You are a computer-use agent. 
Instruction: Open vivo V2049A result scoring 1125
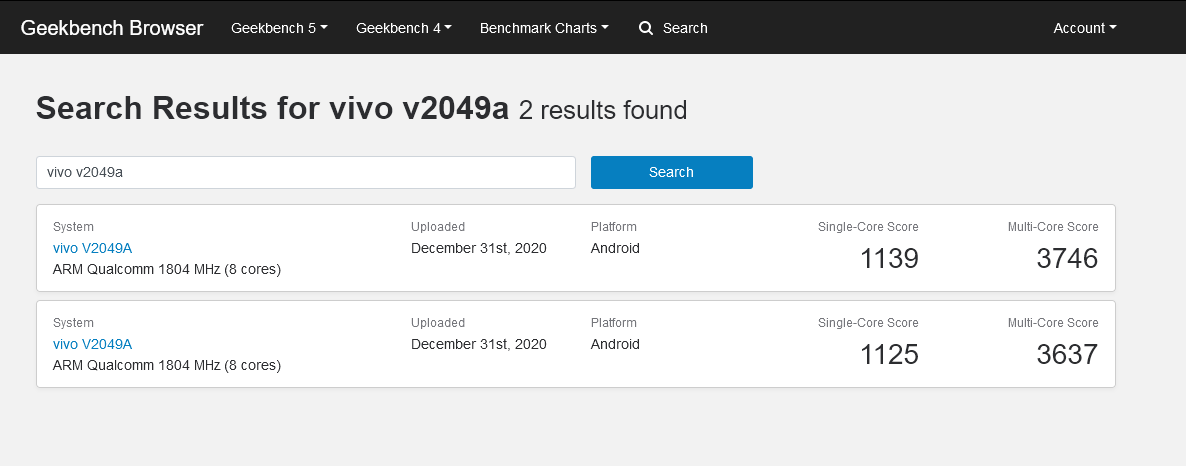coord(92,344)
